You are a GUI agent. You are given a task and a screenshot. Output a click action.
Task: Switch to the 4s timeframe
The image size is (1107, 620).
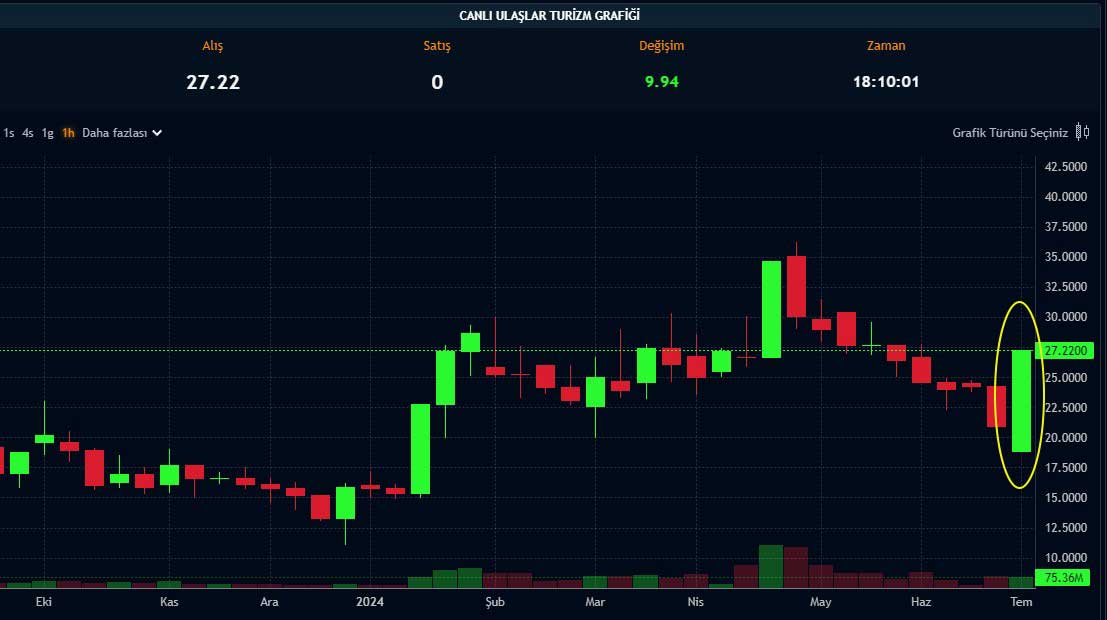point(28,133)
